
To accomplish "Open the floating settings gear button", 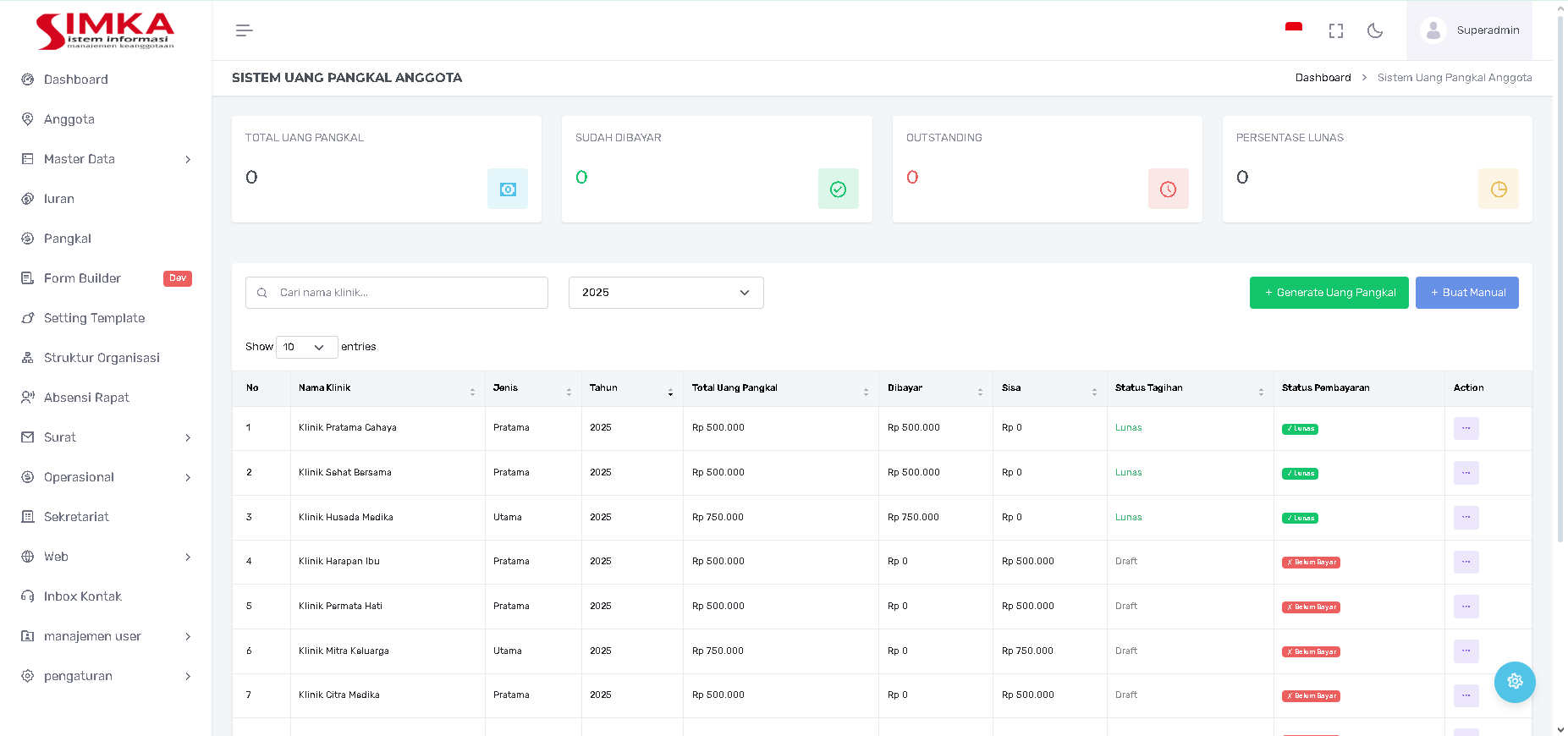I will (x=1514, y=682).
